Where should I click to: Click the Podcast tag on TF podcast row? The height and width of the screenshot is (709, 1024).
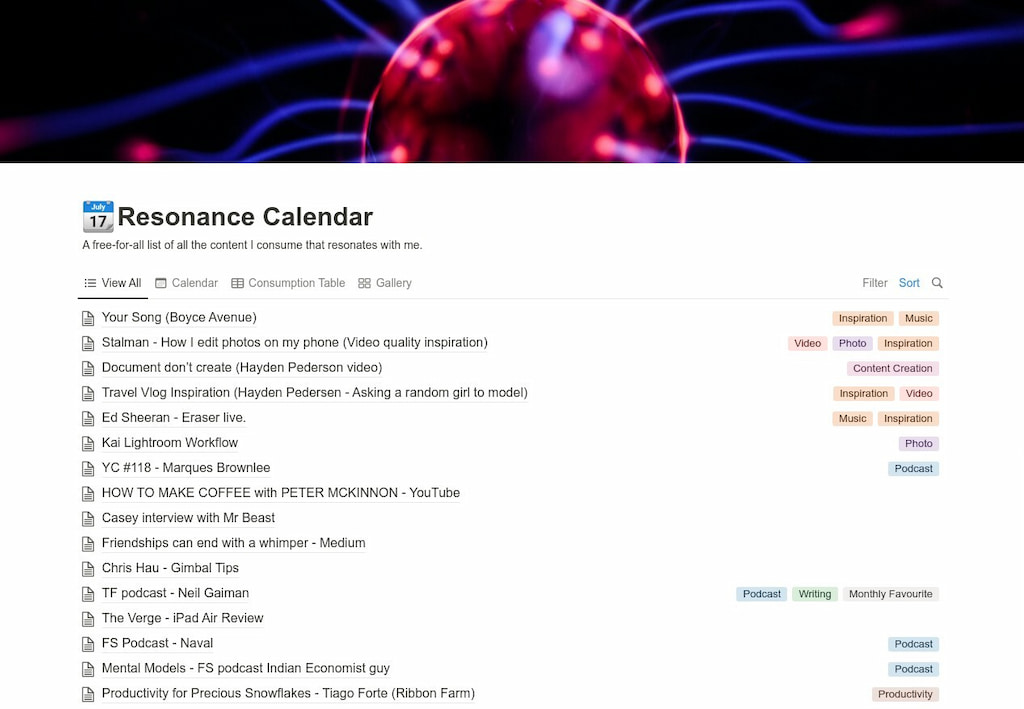click(761, 593)
